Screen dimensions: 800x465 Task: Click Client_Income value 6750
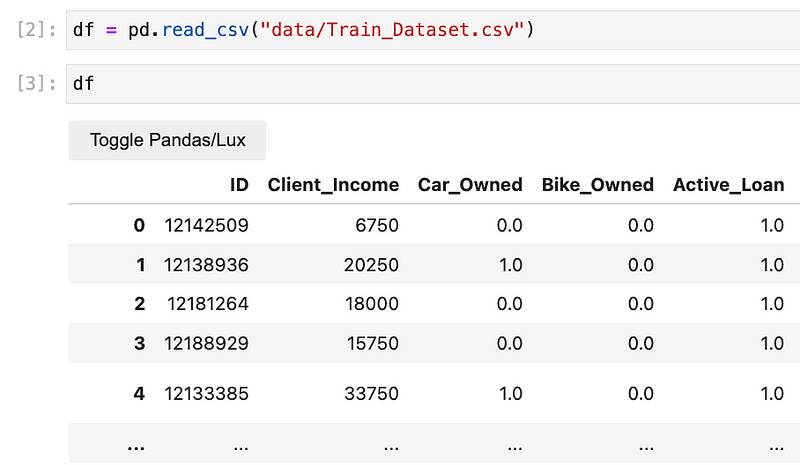pos(377,225)
